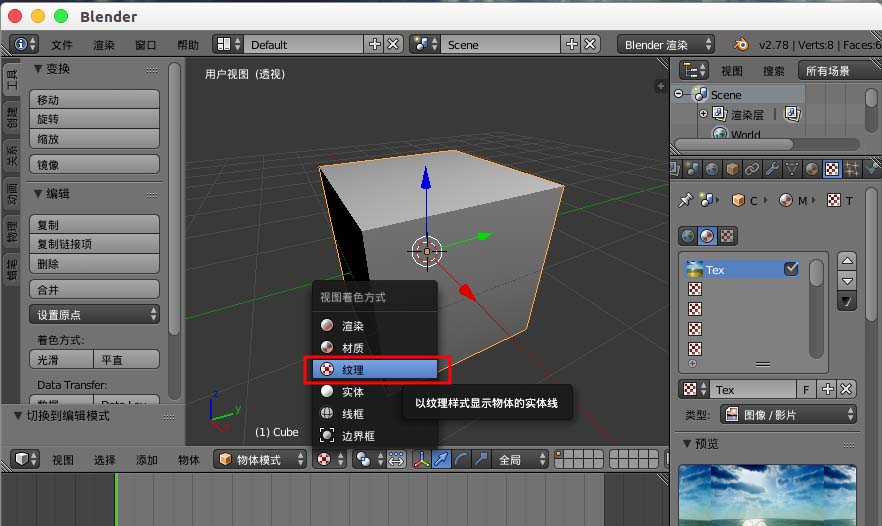The width and height of the screenshot is (882, 526).
Task: Collapse the 变换 panel
Action: pyautogui.click(x=38, y=69)
